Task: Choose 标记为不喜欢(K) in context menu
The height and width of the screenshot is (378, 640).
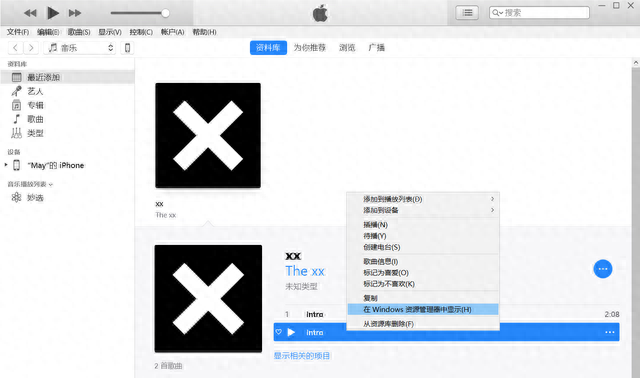Action: tap(423, 284)
